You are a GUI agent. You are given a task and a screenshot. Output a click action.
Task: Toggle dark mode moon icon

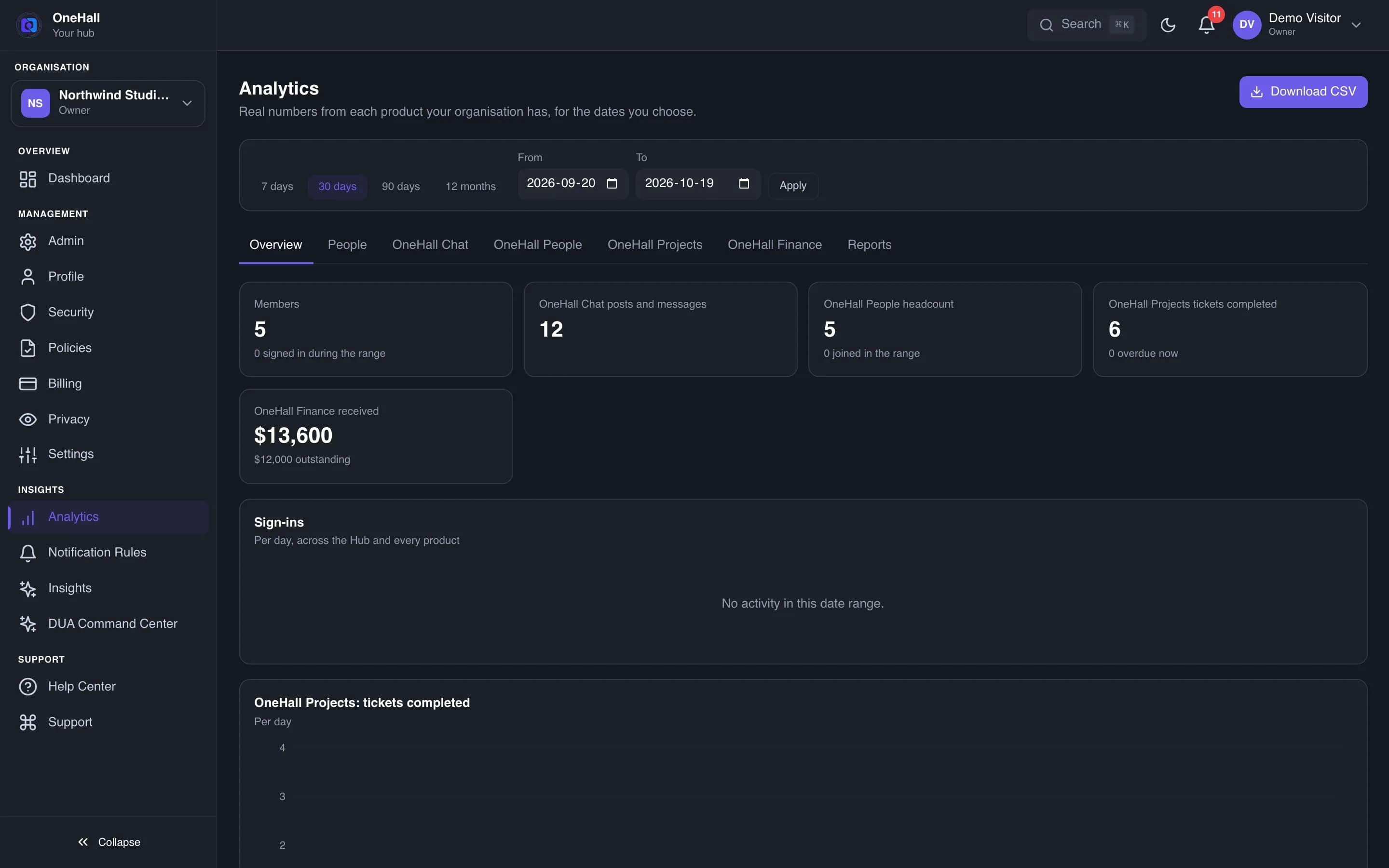coord(1168,25)
